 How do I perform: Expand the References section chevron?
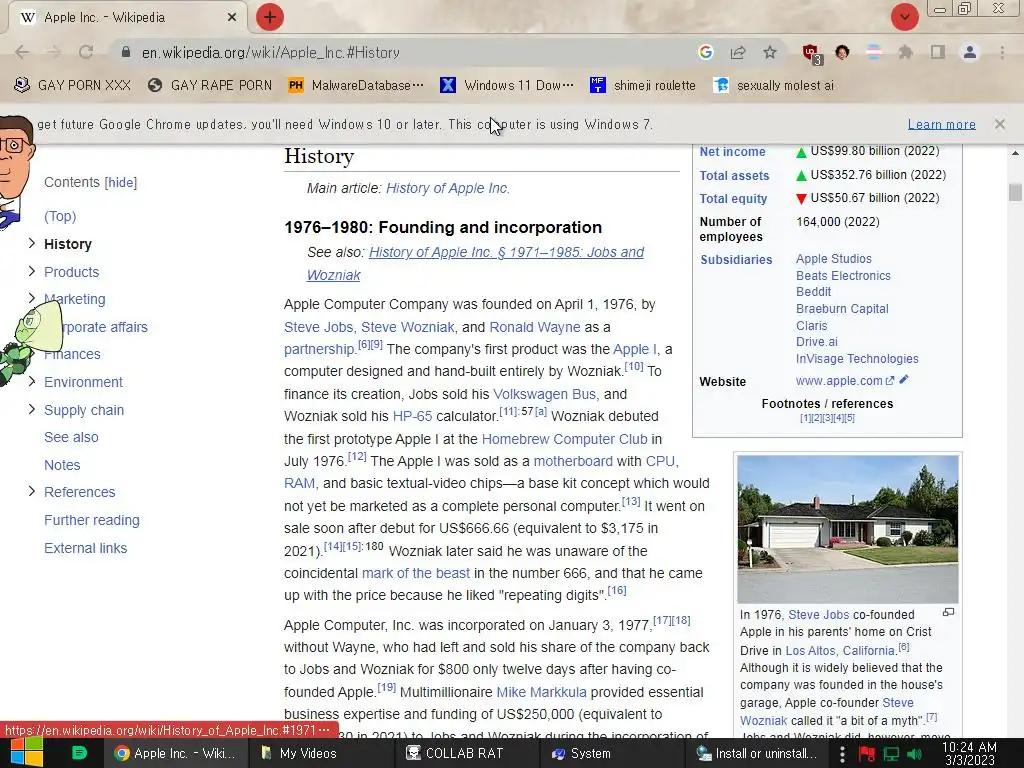point(31,491)
